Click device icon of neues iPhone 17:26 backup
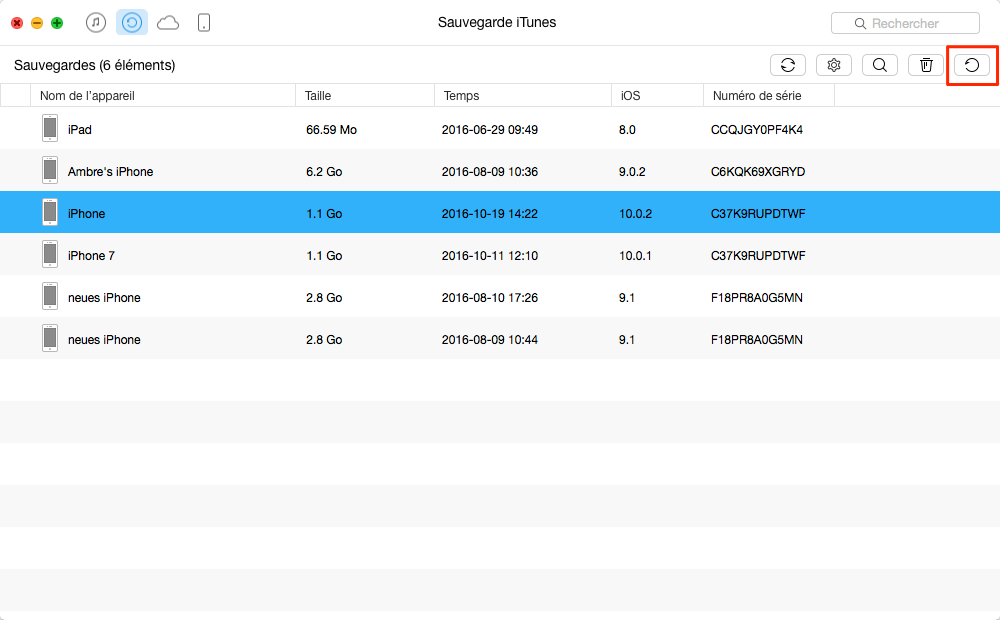Image resolution: width=1000 pixels, height=620 pixels. click(50, 297)
